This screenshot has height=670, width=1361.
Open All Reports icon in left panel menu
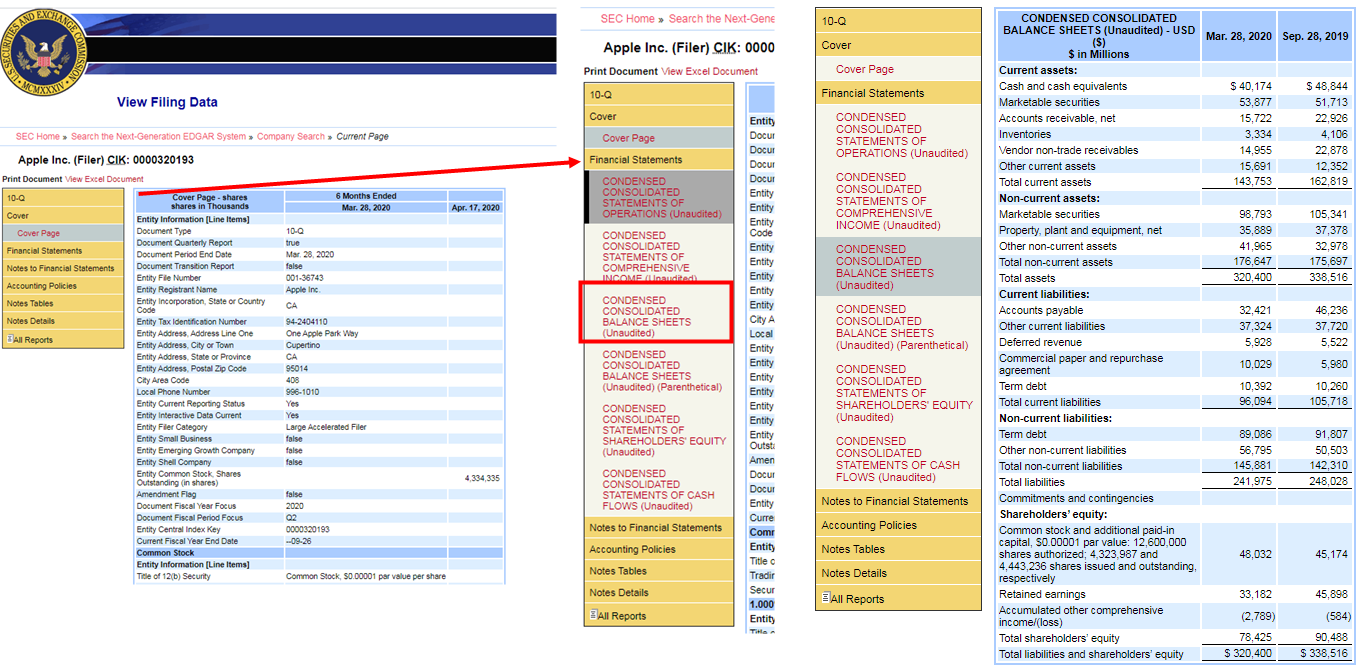pos(9,340)
